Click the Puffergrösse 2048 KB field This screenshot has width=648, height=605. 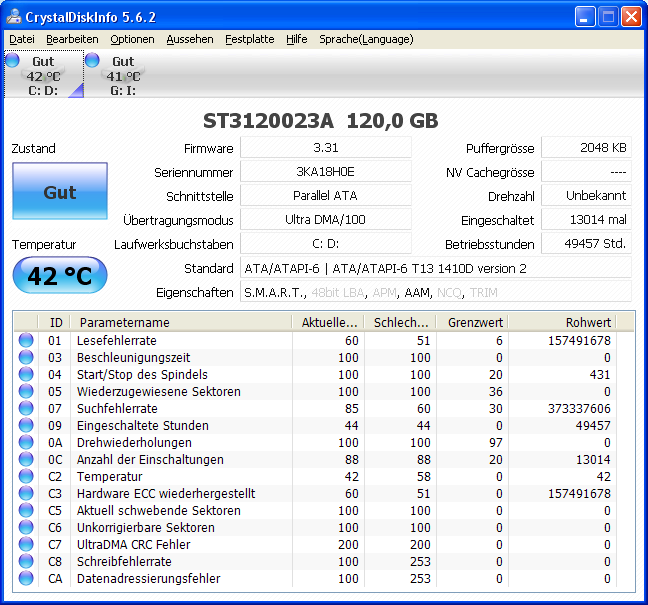point(586,148)
